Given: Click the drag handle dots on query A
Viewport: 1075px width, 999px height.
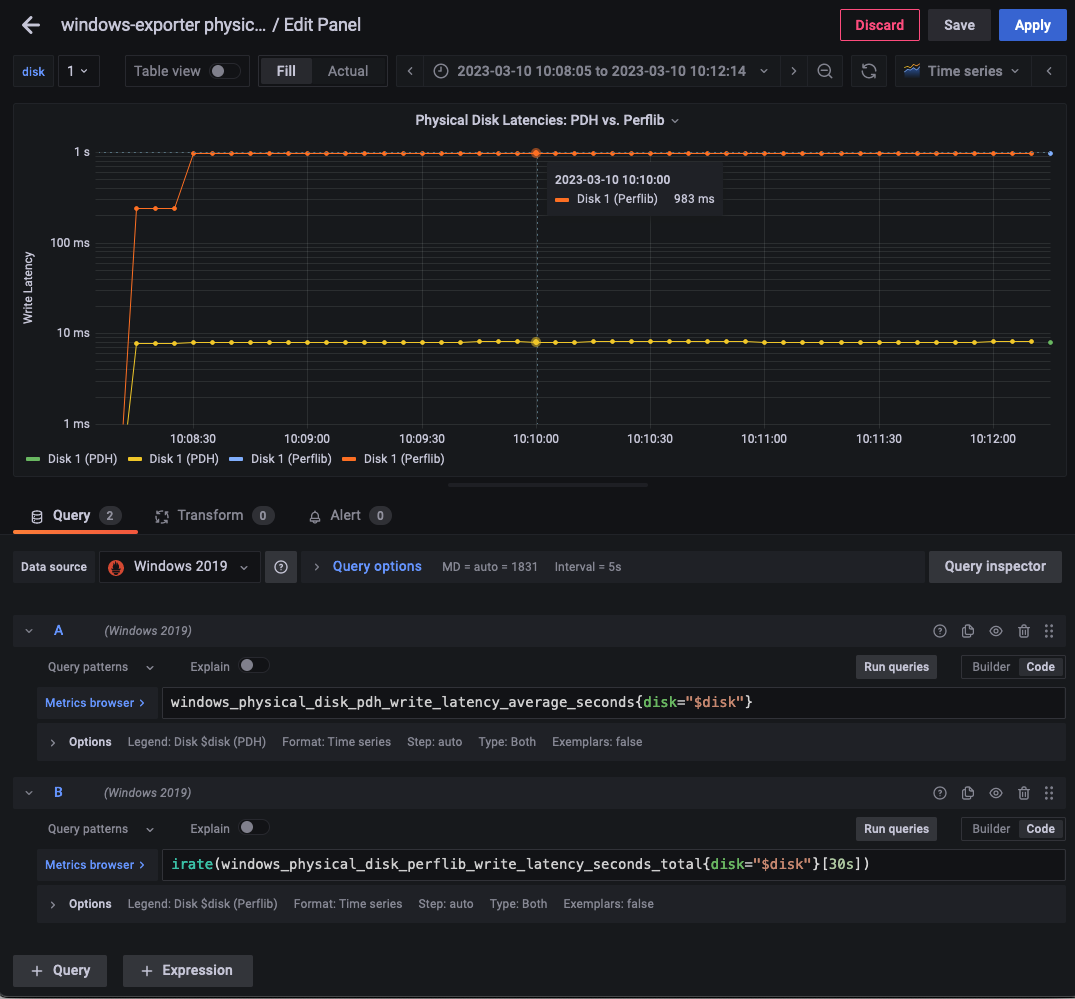Looking at the screenshot, I should point(1048,631).
